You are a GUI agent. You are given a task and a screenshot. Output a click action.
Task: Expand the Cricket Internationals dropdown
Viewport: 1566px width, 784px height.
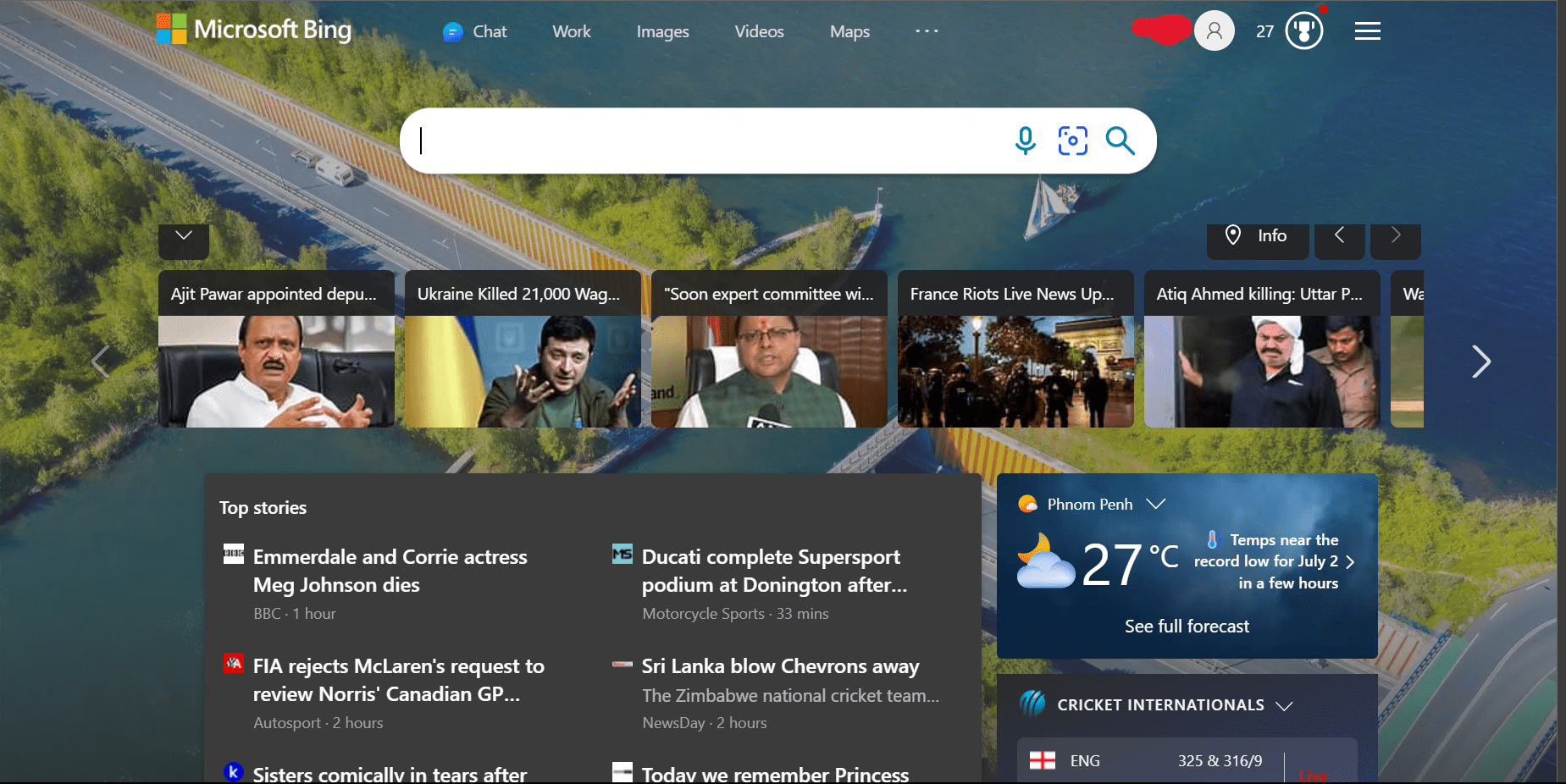[1284, 705]
